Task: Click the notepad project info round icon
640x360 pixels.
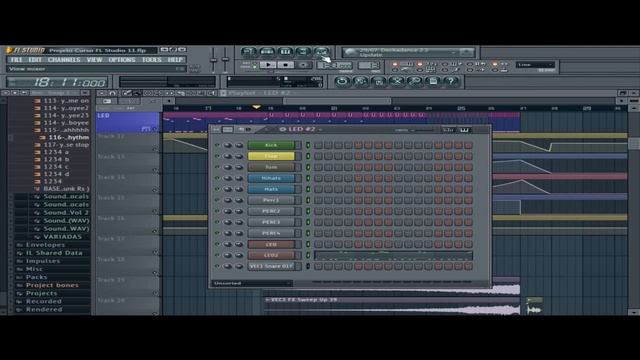Action: 433,81
